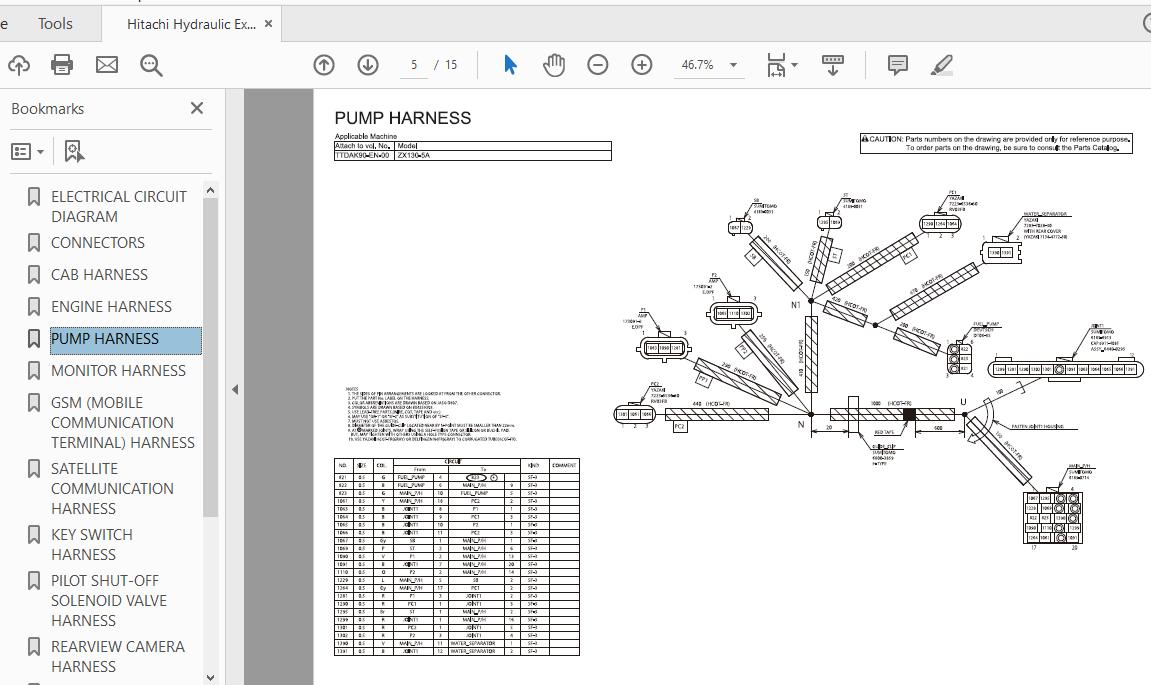Open the bookmark options dropdown menu

click(27, 150)
